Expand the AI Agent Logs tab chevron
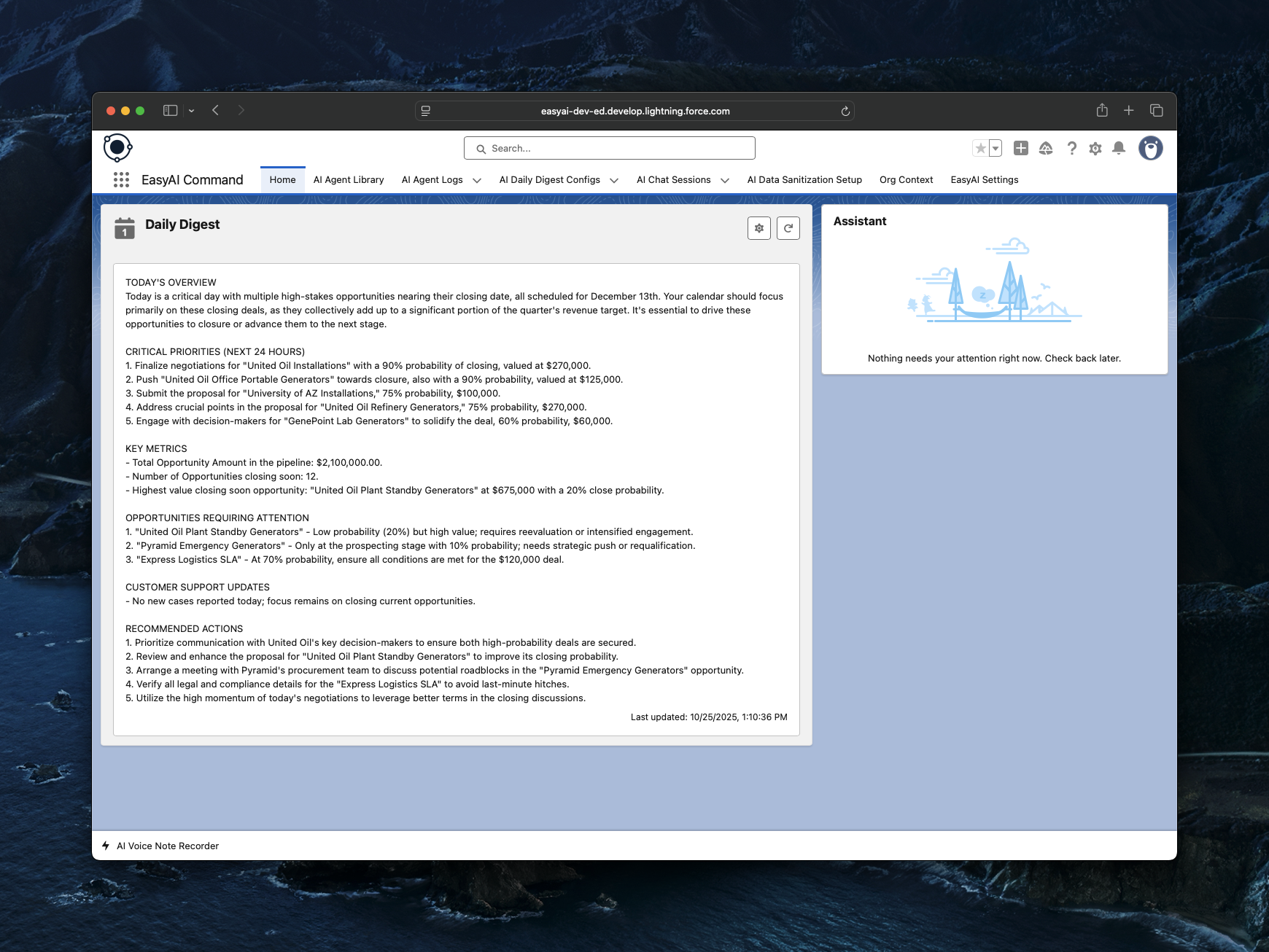This screenshot has height=952, width=1269. tap(477, 181)
